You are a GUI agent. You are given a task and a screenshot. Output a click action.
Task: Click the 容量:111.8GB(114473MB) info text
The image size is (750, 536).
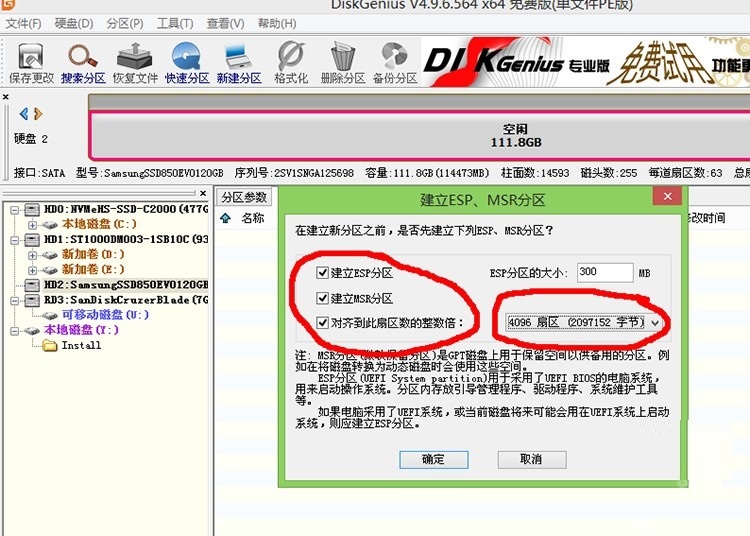click(427, 173)
